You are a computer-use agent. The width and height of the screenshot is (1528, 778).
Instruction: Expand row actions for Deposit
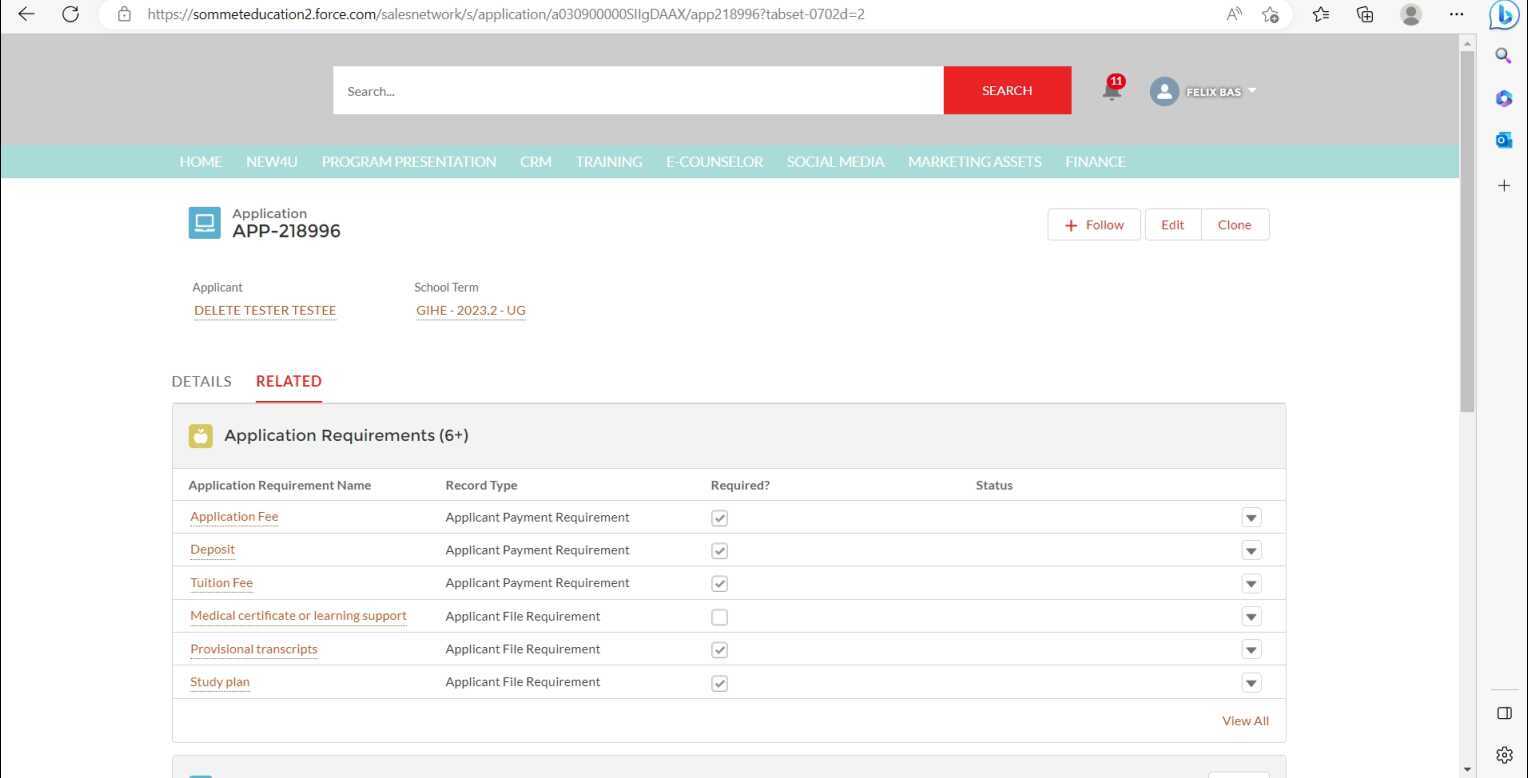(1251, 550)
